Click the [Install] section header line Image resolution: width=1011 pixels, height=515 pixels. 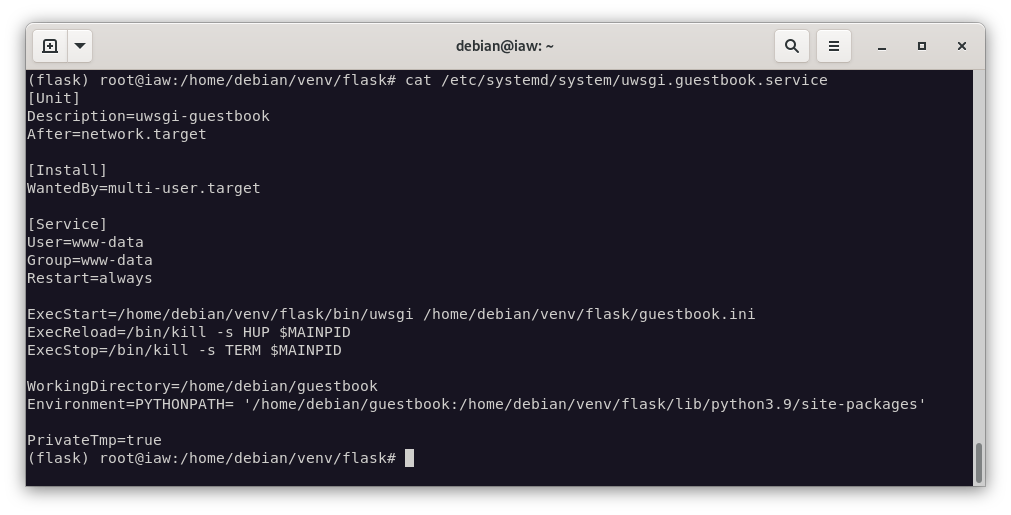67,170
